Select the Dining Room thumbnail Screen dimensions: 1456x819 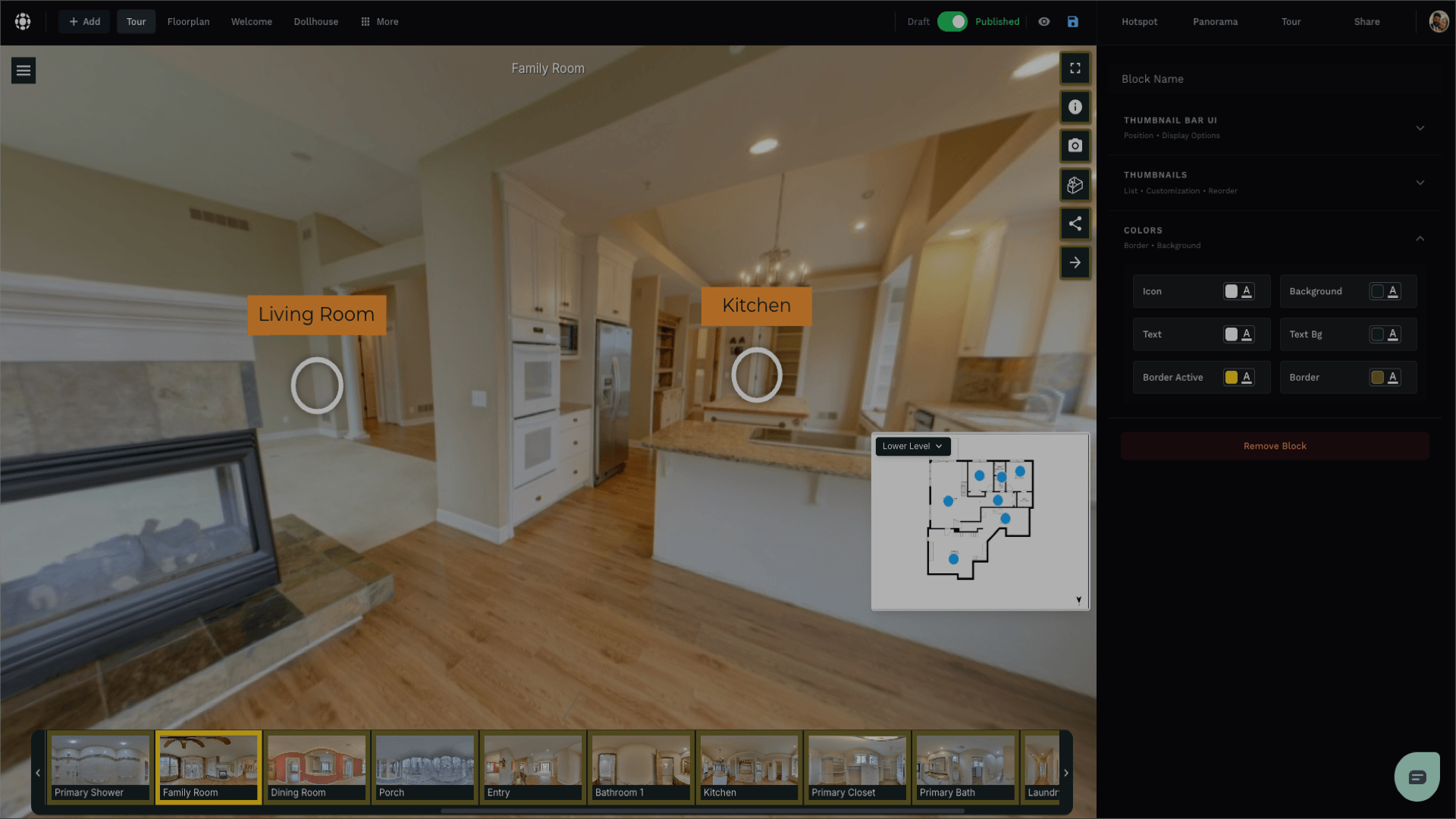(x=317, y=767)
